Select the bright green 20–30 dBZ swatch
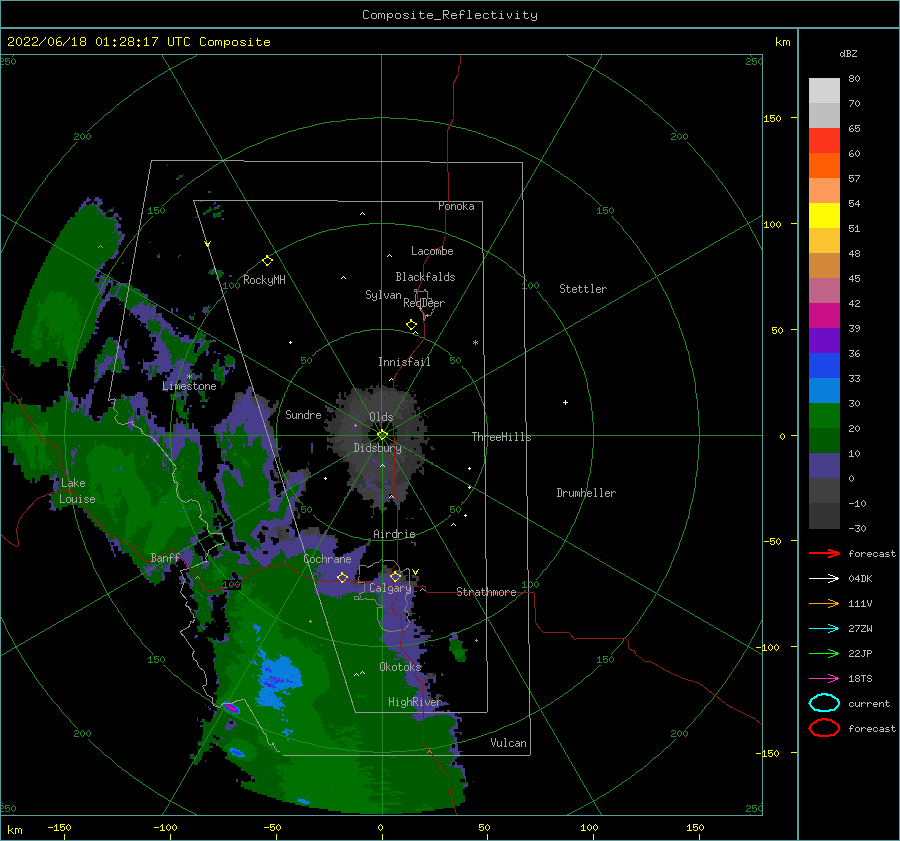The height and width of the screenshot is (841, 900). point(824,416)
